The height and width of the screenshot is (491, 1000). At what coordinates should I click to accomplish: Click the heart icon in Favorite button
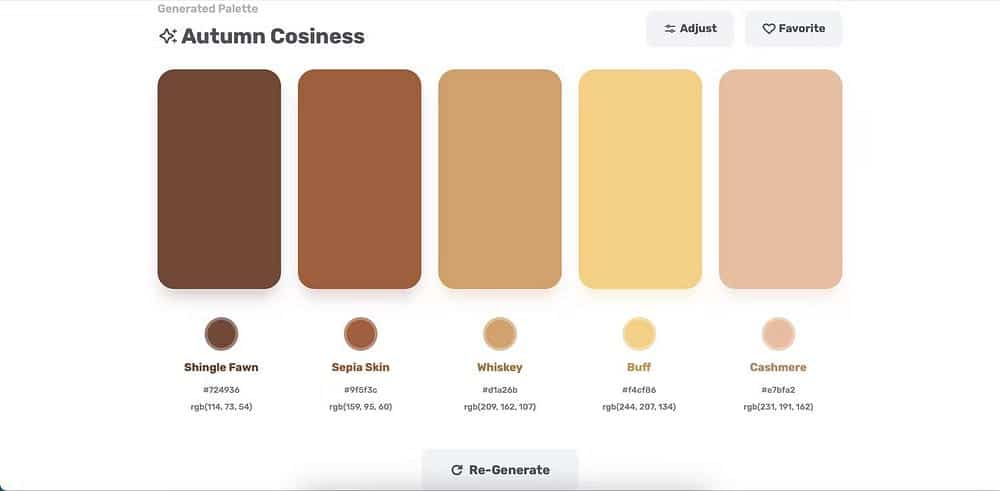pyautogui.click(x=769, y=29)
